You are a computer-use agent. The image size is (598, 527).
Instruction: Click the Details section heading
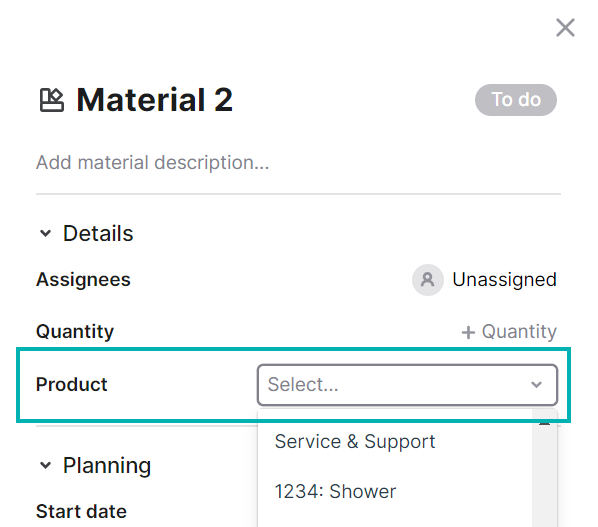(x=98, y=233)
